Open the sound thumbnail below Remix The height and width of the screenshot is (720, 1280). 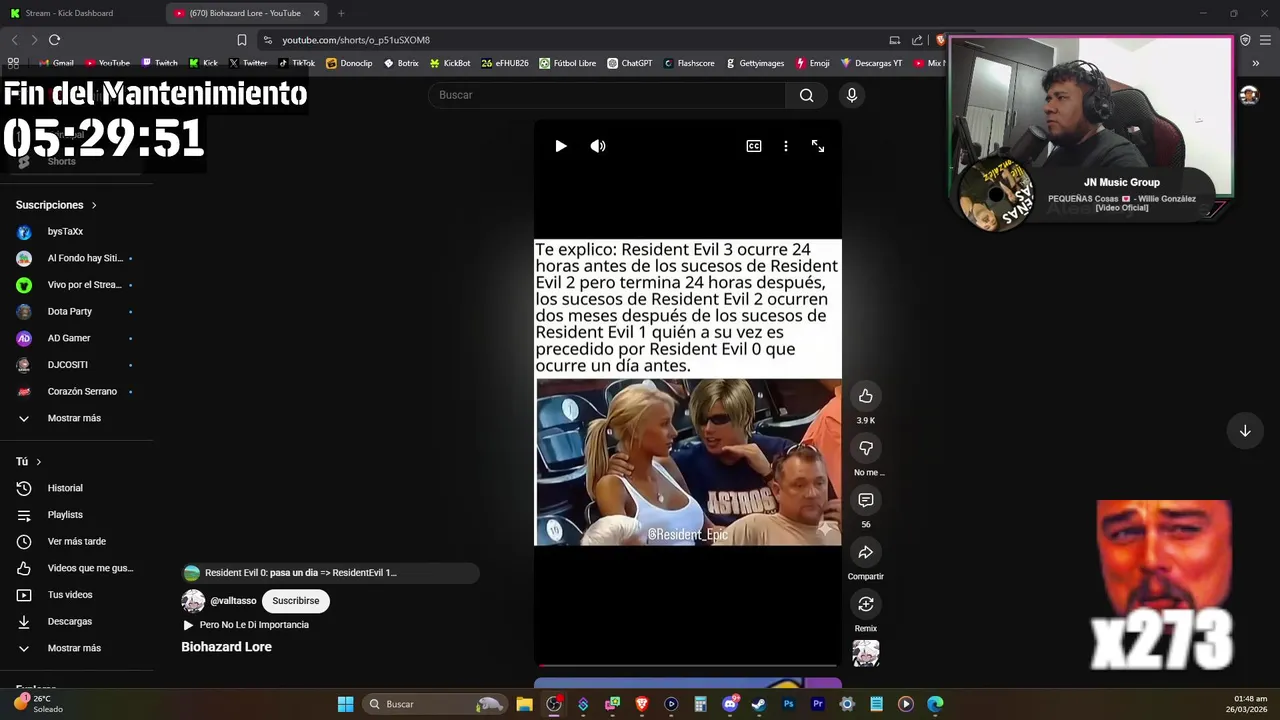(866, 653)
